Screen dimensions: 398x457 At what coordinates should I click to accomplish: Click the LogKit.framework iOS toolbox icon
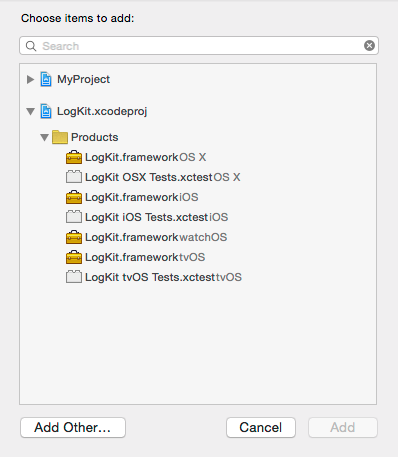pos(74,197)
